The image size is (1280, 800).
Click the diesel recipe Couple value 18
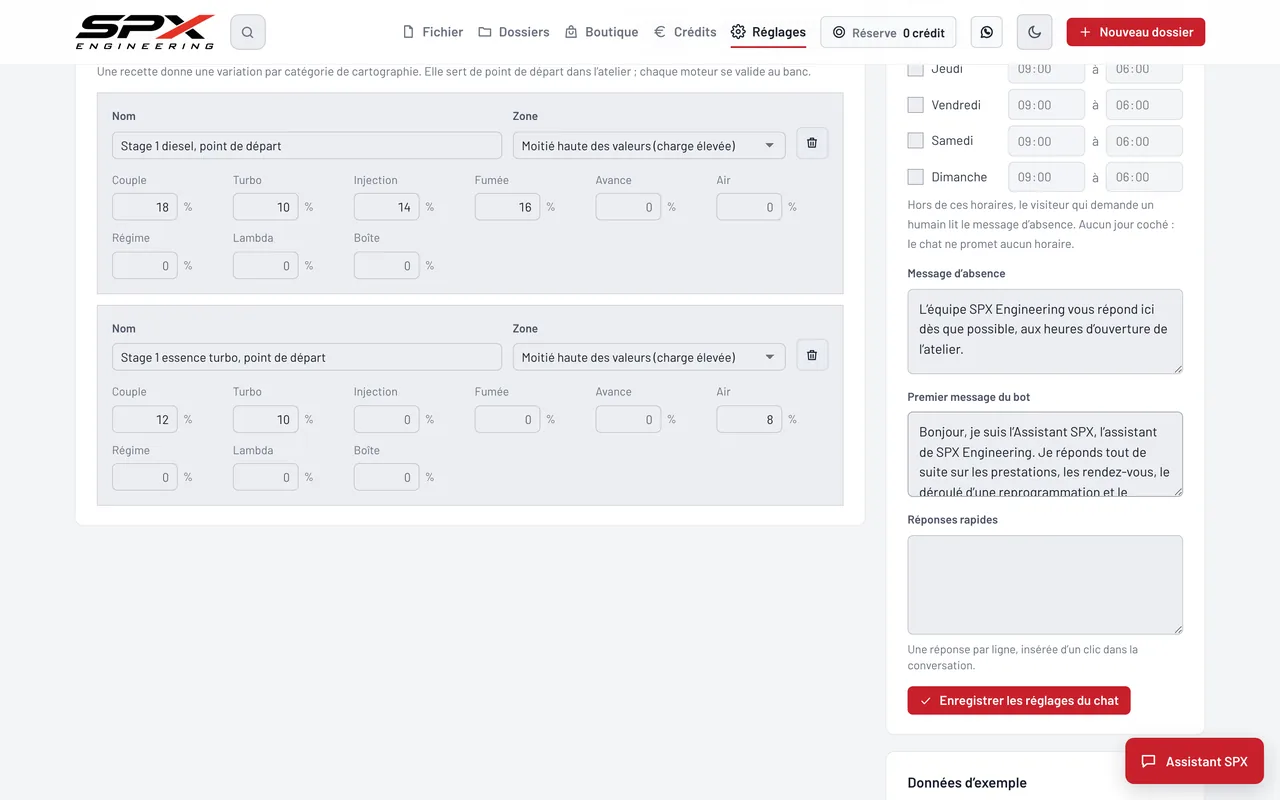(145, 207)
